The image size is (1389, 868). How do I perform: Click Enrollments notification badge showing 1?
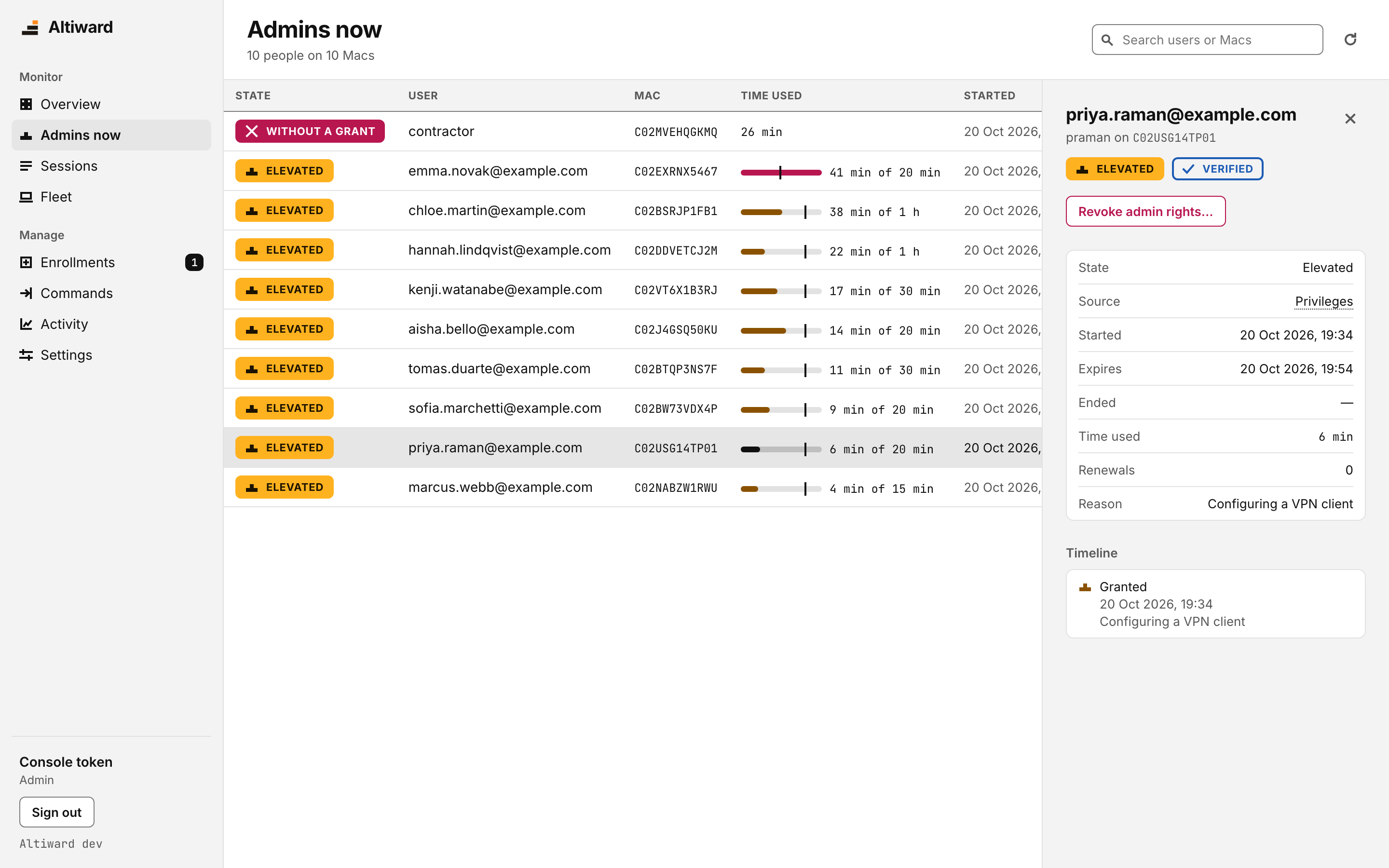point(194,262)
